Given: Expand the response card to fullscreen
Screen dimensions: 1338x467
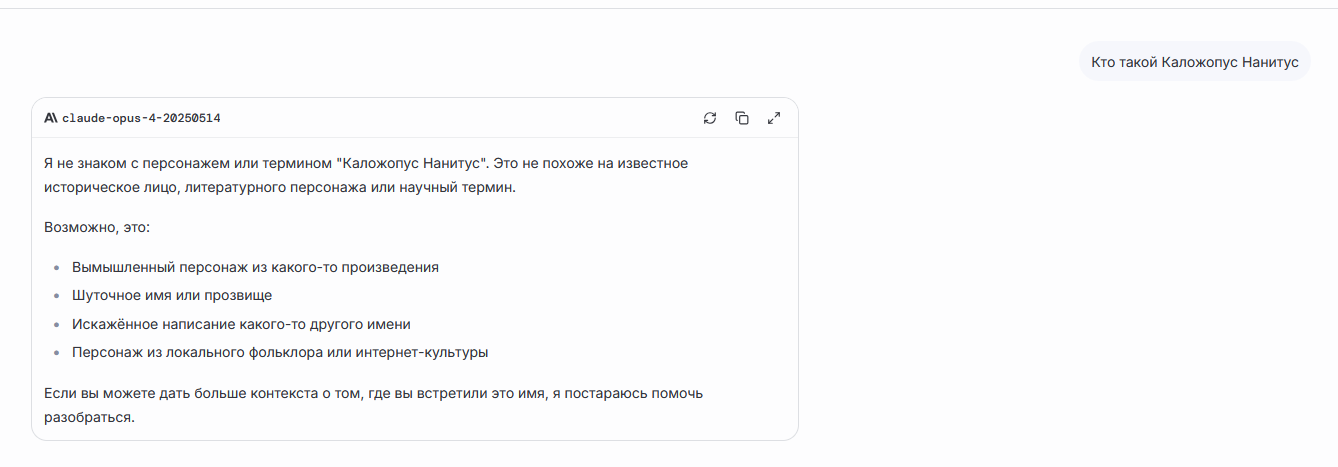Looking at the screenshot, I should [774, 118].
